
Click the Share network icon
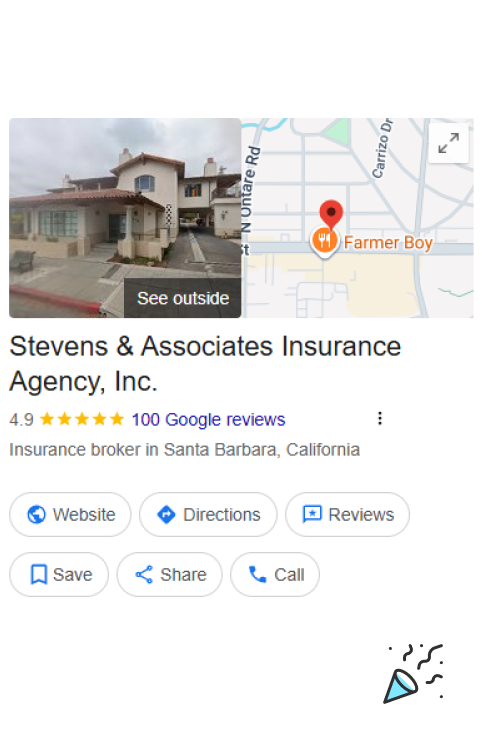point(144,574)
